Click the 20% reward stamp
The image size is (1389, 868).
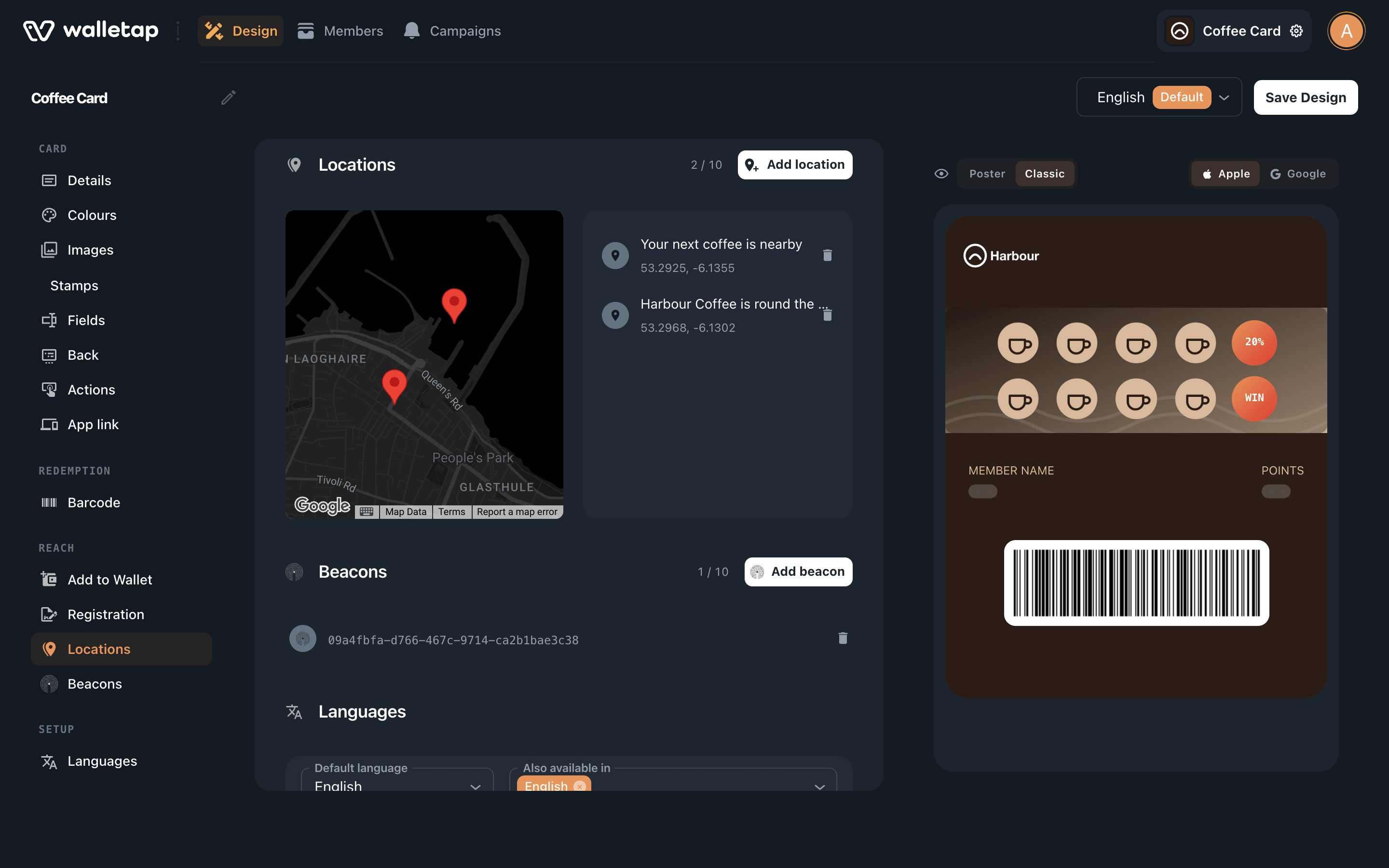pyautogui.click(x=1254, y=342)
